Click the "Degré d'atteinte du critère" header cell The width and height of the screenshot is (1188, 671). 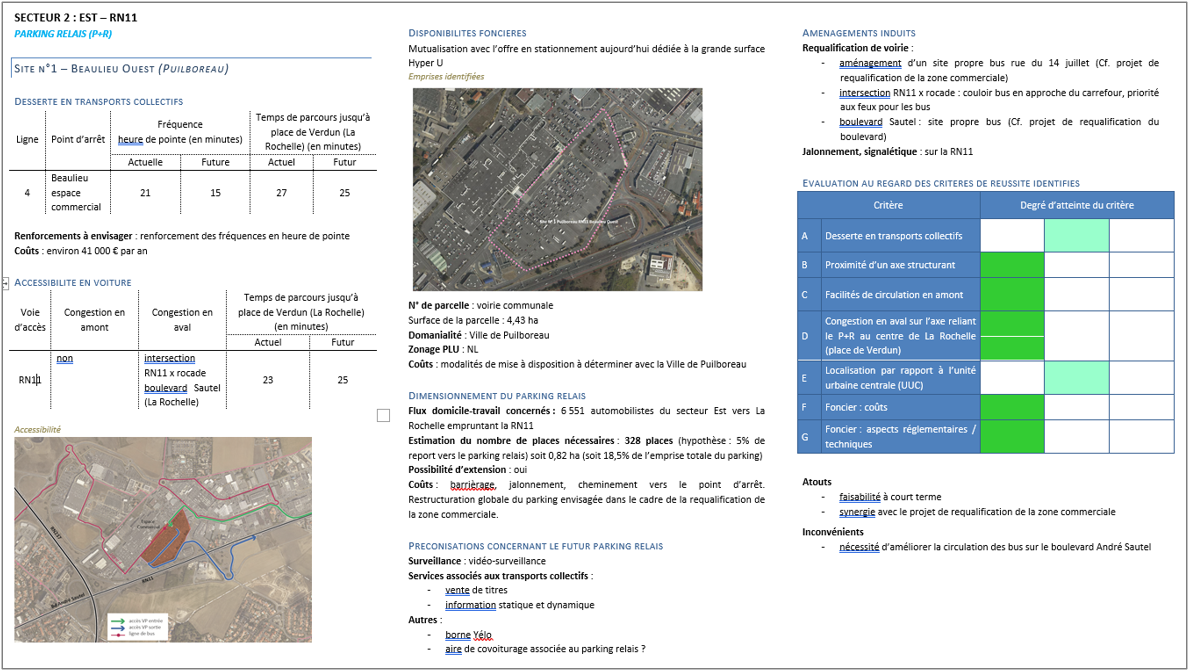click(x=1076, y=206)
